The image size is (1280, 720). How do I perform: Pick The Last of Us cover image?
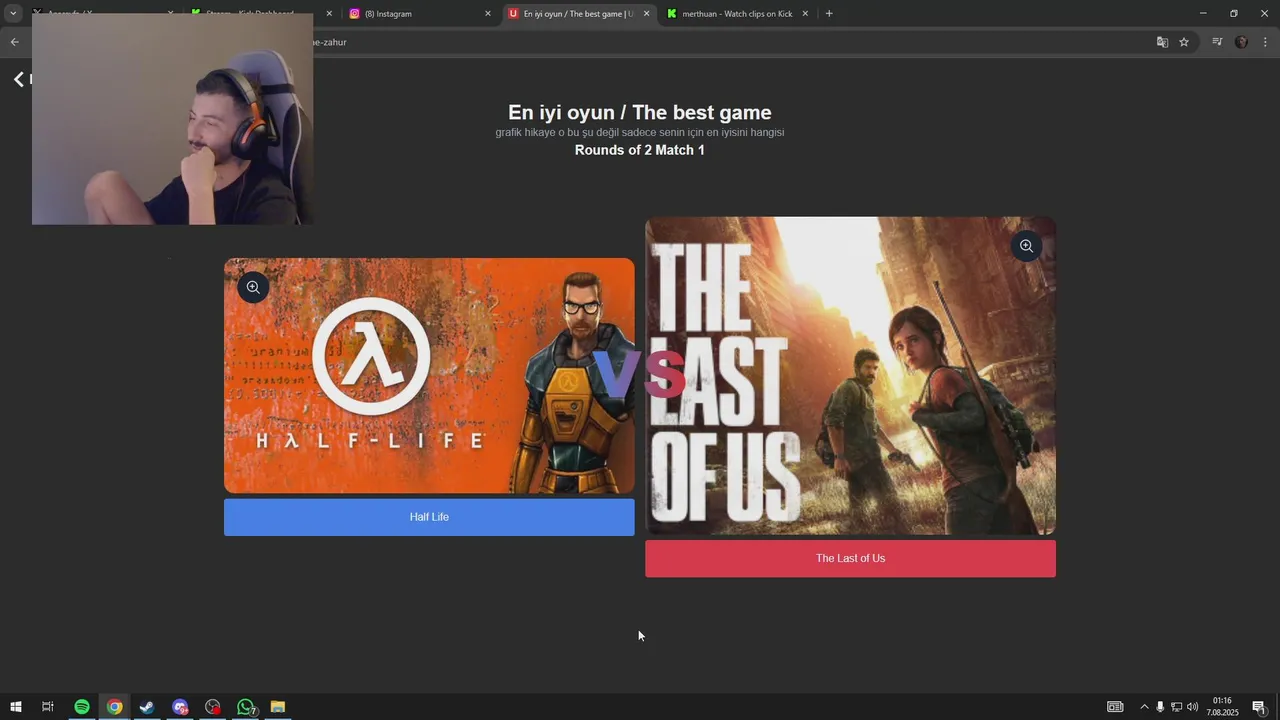click(x=850, y=376)
